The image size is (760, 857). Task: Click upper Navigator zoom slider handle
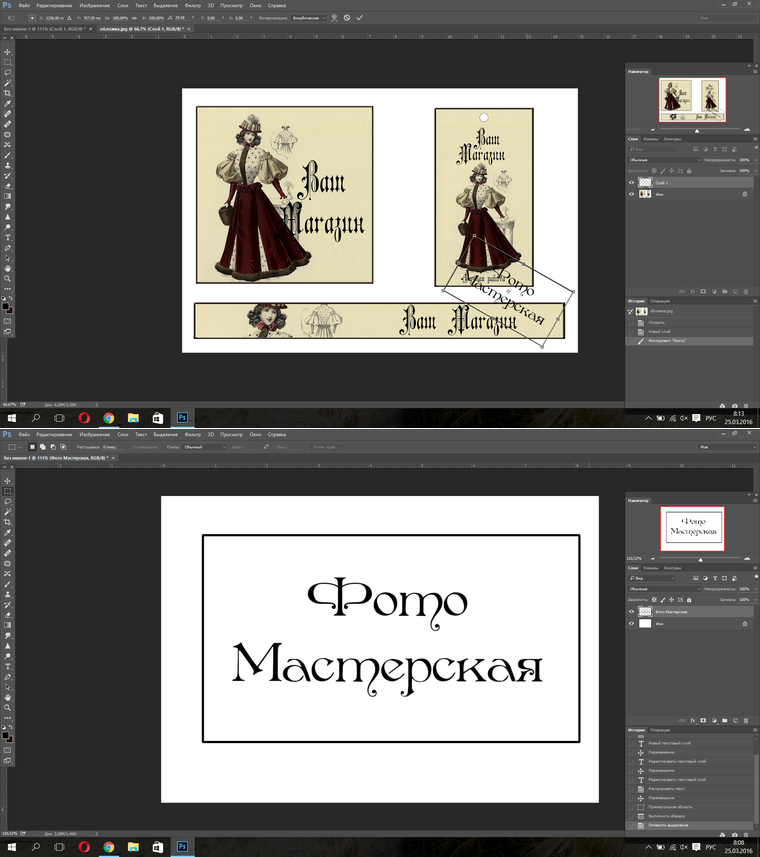[697, 131]
